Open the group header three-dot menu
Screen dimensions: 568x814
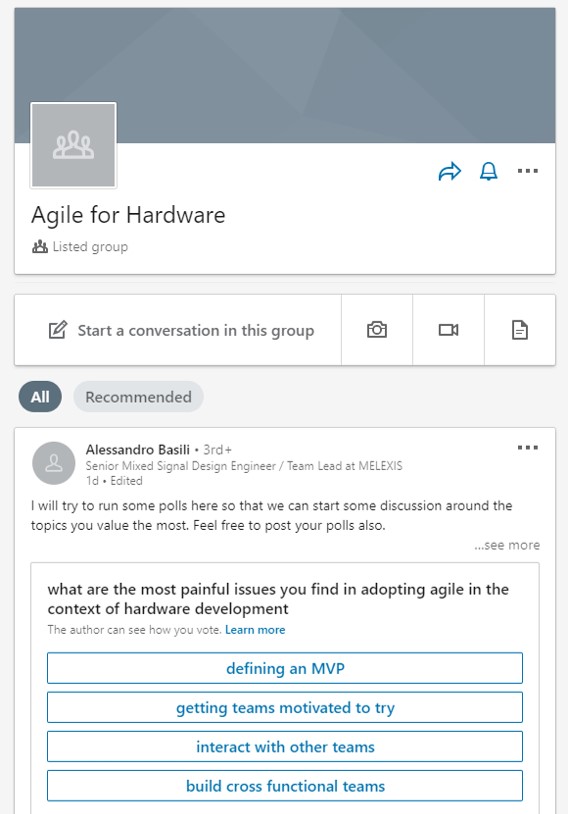(x=528, y=171)
